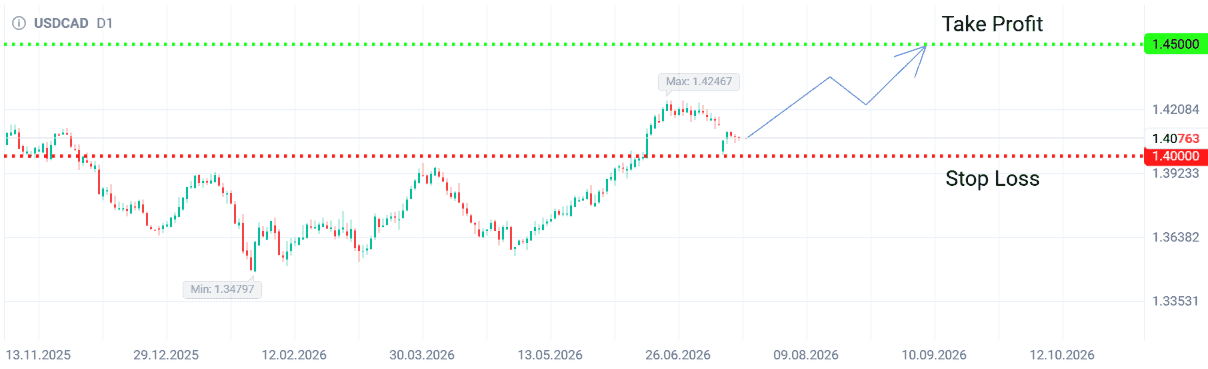Click the current price 1.40763 label
The image size is (1208, 369).
click(1175, 138)
